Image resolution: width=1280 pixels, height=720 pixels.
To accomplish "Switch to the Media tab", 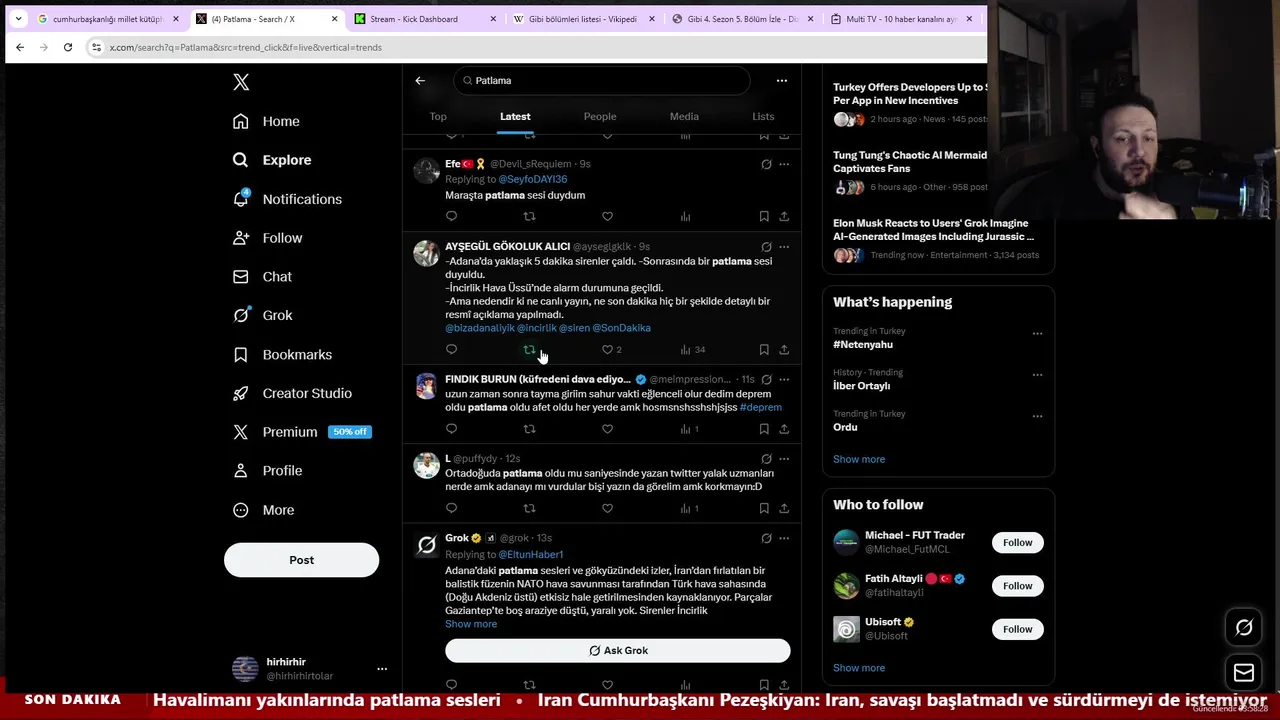I will 684,117.
